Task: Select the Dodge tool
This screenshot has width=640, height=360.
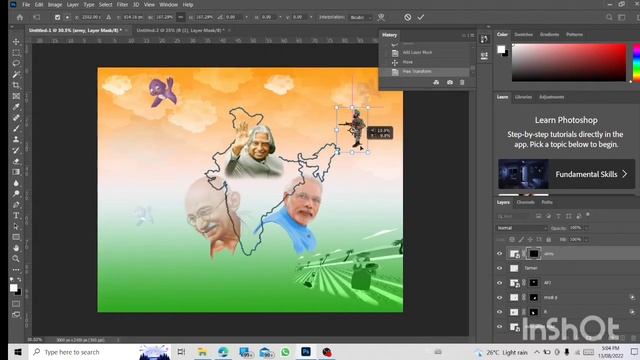Action: click(x=16, y=194)
